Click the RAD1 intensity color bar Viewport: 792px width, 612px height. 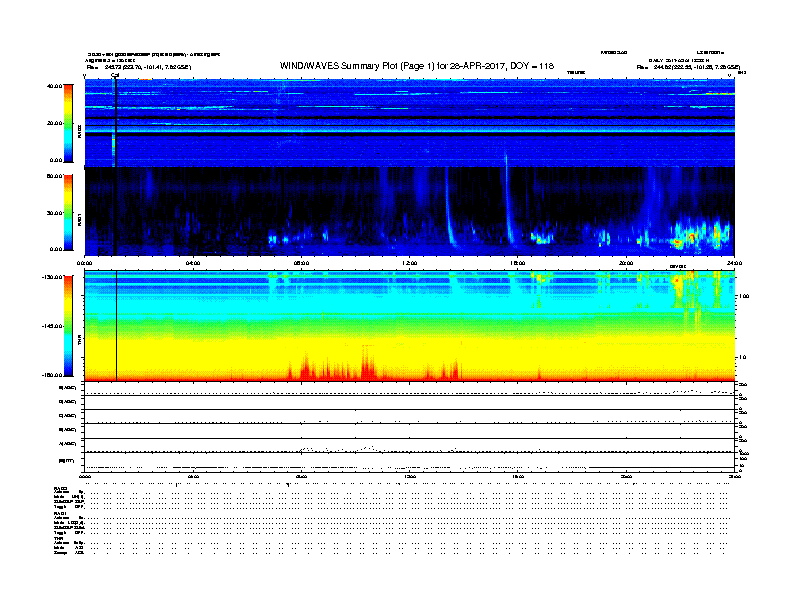68,213
